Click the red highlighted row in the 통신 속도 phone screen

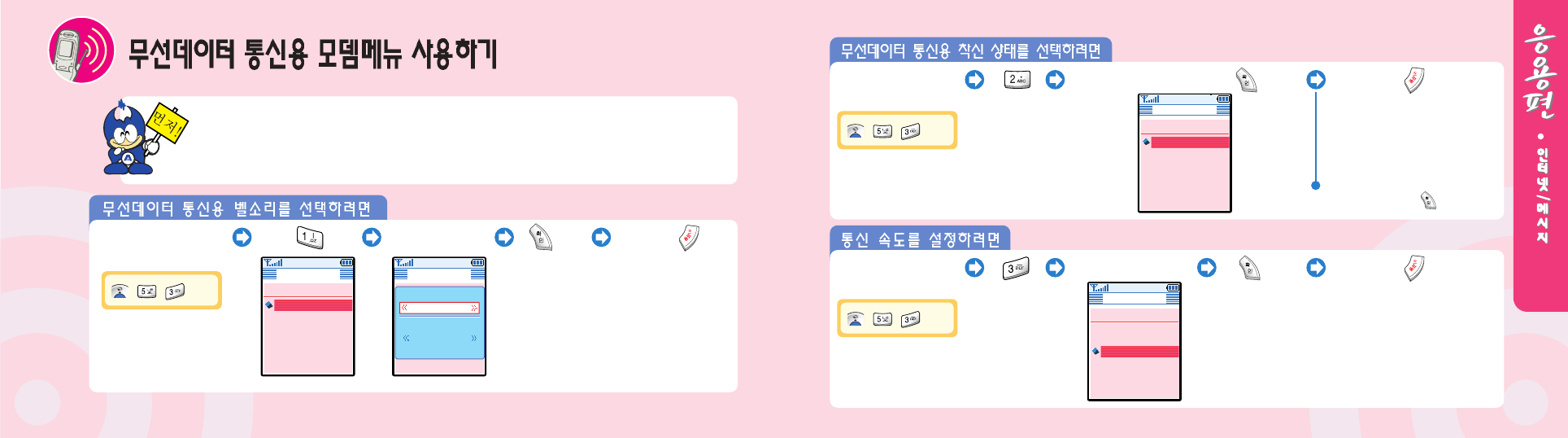point(1139,352)
